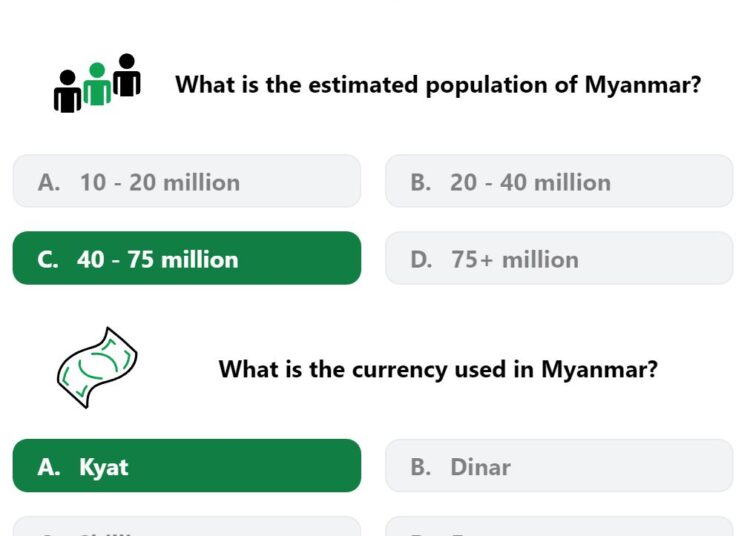Select answer B. 20 - 40 million

(x=559, y=181)
